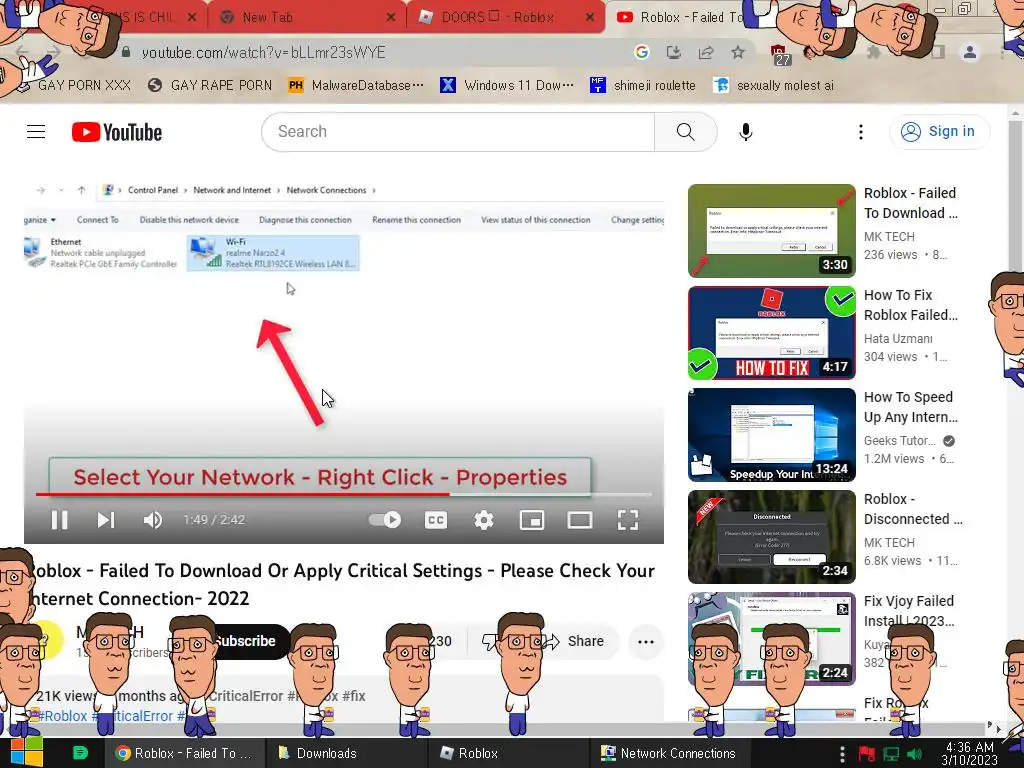This screenshot has width=1024, height=768.
Task: Click the network tray icon
Action: [891, 754]
